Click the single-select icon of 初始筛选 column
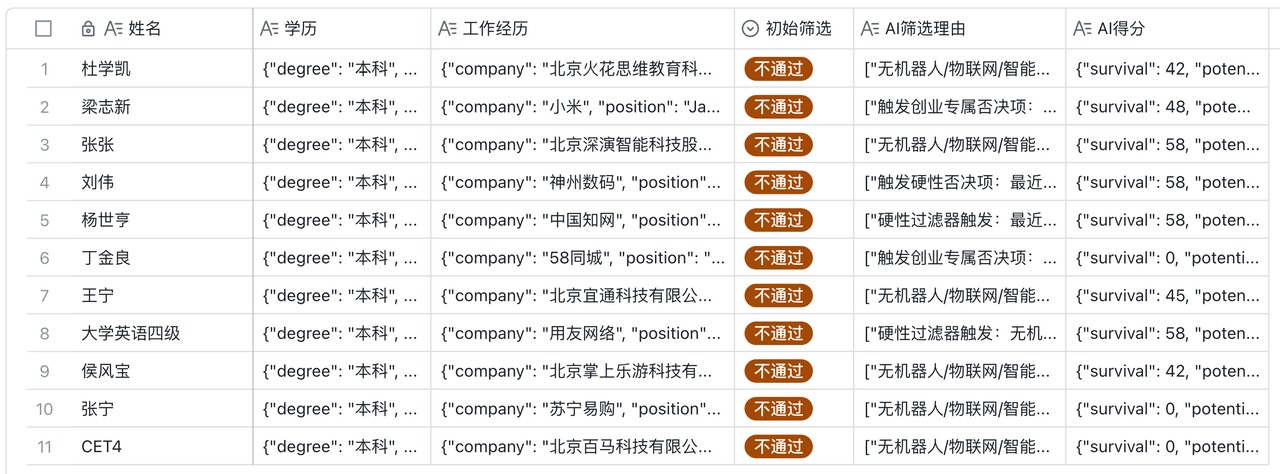This screenshot has width=1280, height=474. pos(750,29)
